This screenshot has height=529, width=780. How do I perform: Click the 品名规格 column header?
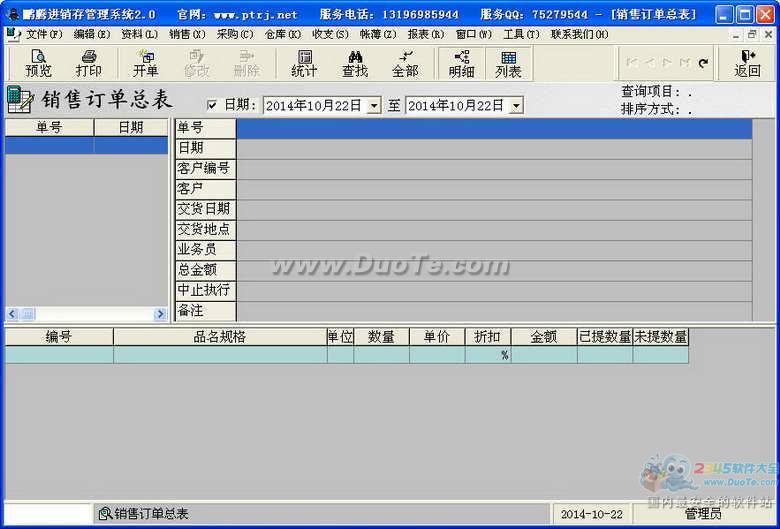click(x=220, y=337)
